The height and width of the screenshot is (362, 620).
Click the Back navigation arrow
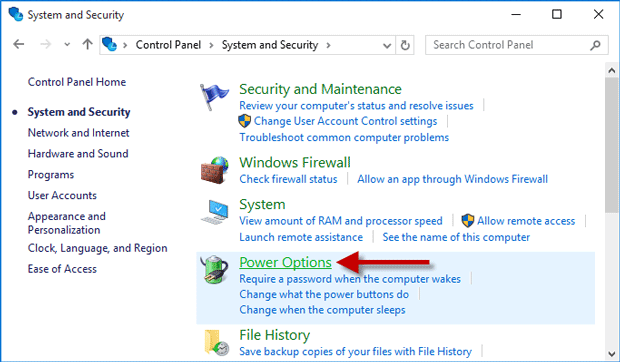pyautogui.click(x=19, y=44)
